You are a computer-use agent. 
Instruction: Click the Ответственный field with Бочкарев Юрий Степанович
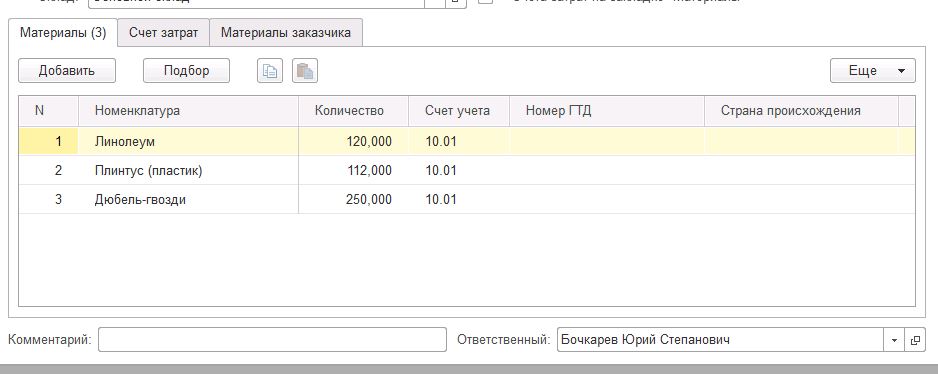click(720, 340)
